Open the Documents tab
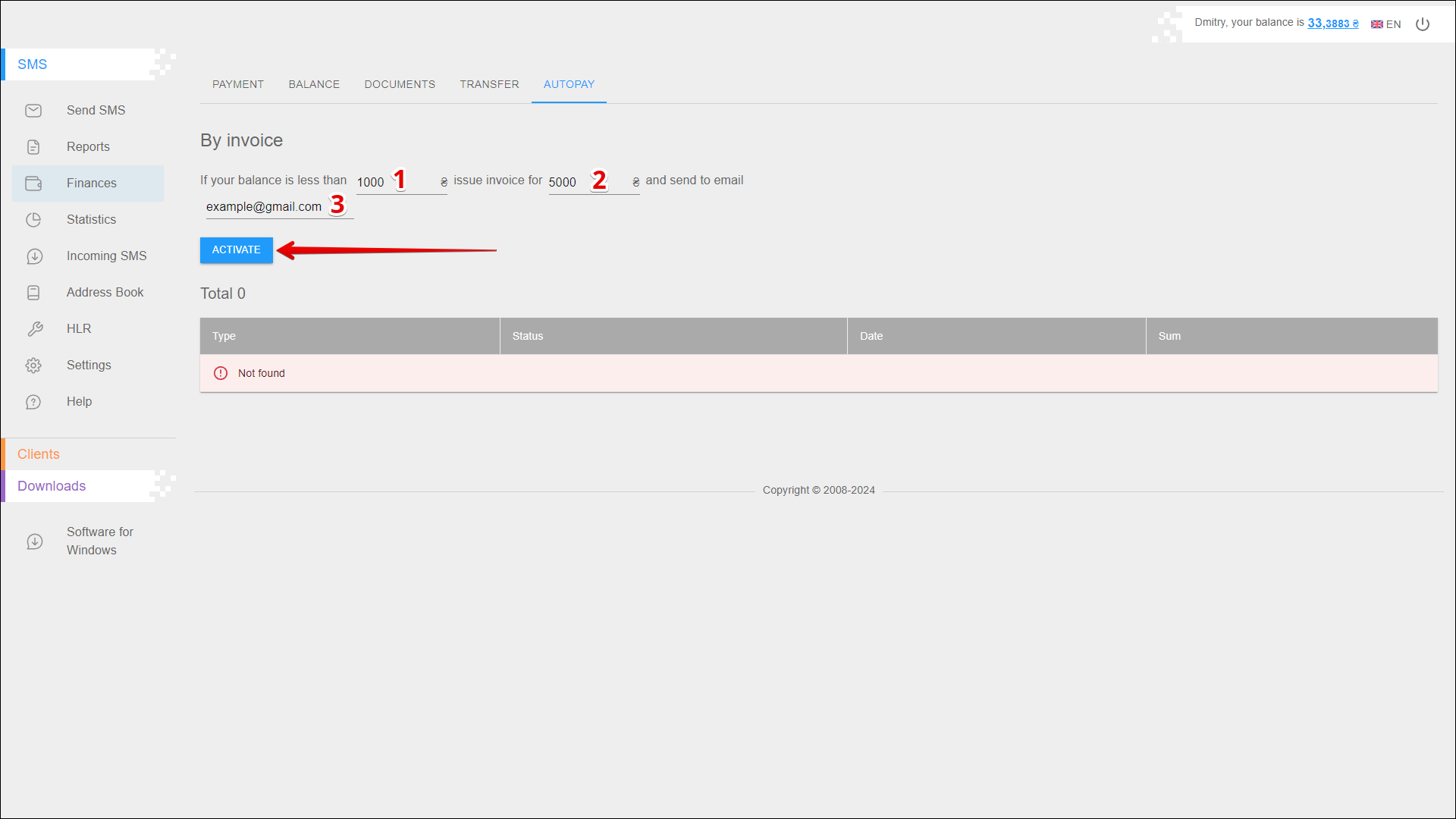 tap(400, 84)
